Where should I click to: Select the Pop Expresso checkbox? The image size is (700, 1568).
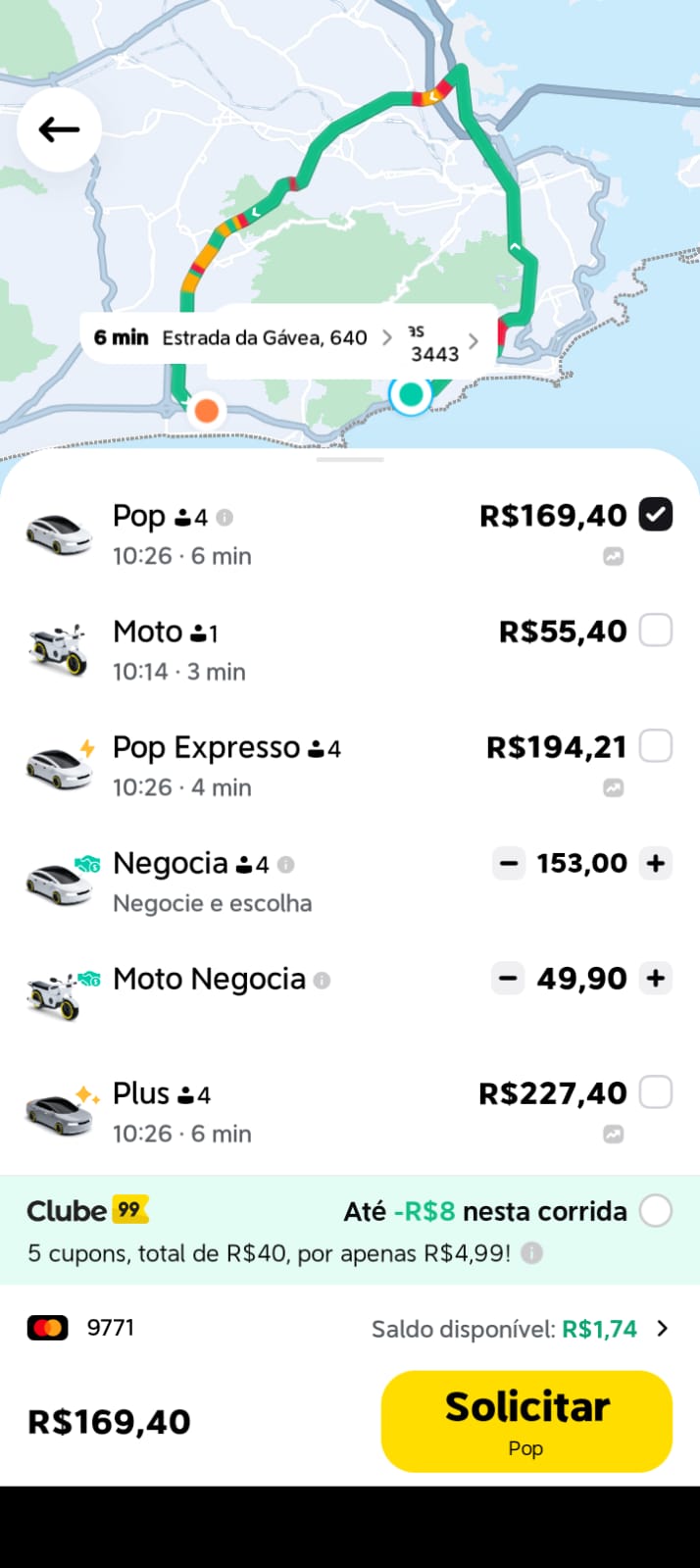[655, 746]
